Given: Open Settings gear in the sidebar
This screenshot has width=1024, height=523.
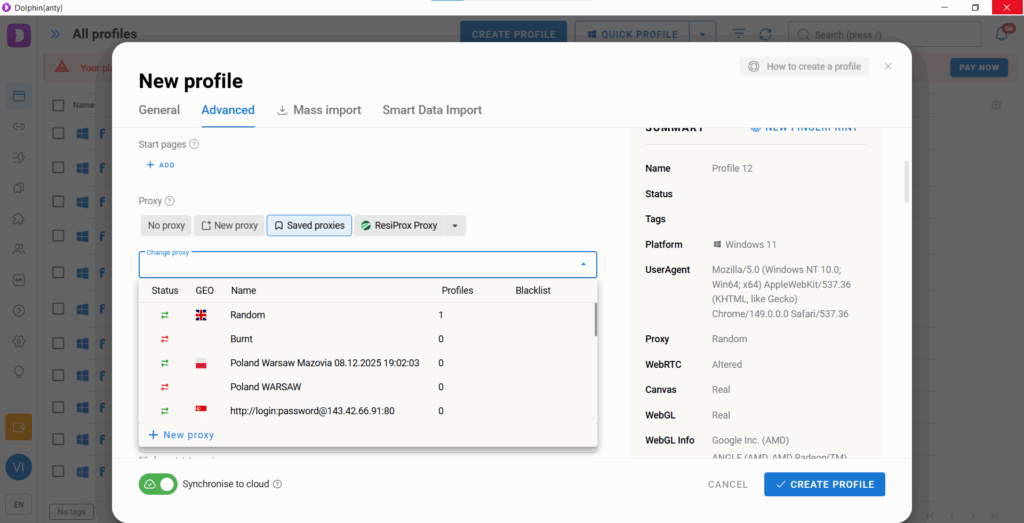Looking at the screenshot, I should tap(19, 341).
